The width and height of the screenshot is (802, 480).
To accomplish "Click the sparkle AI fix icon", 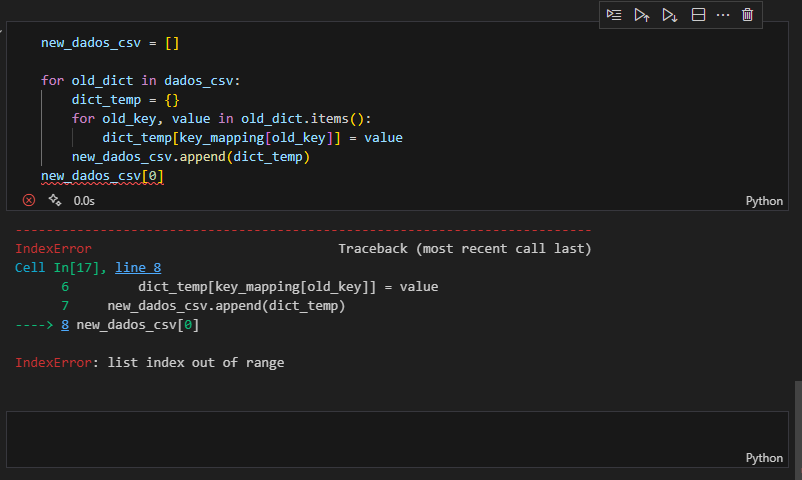I will (55, 200).
